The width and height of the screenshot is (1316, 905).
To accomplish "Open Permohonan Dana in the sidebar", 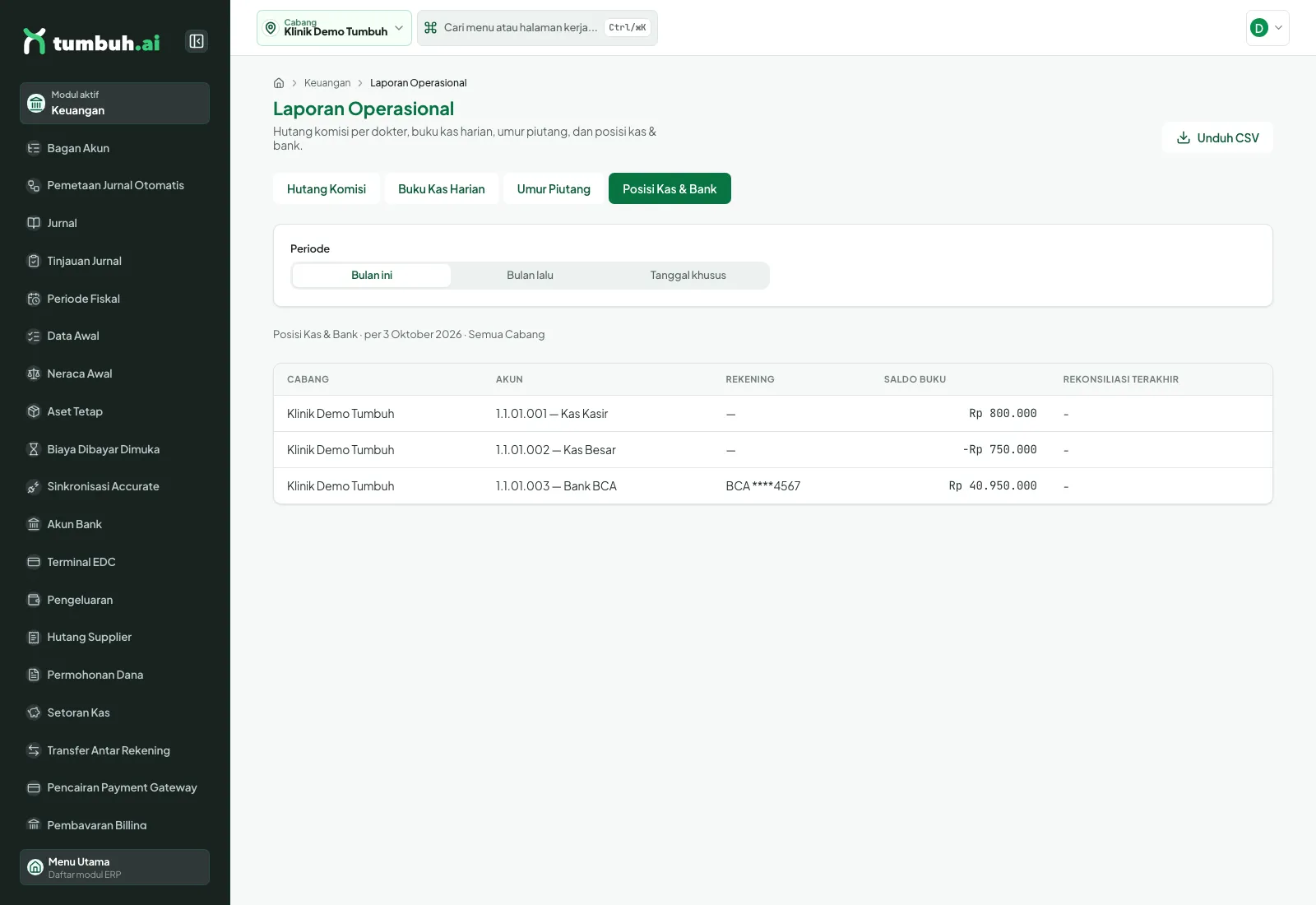I will click(x=114, y=675).
